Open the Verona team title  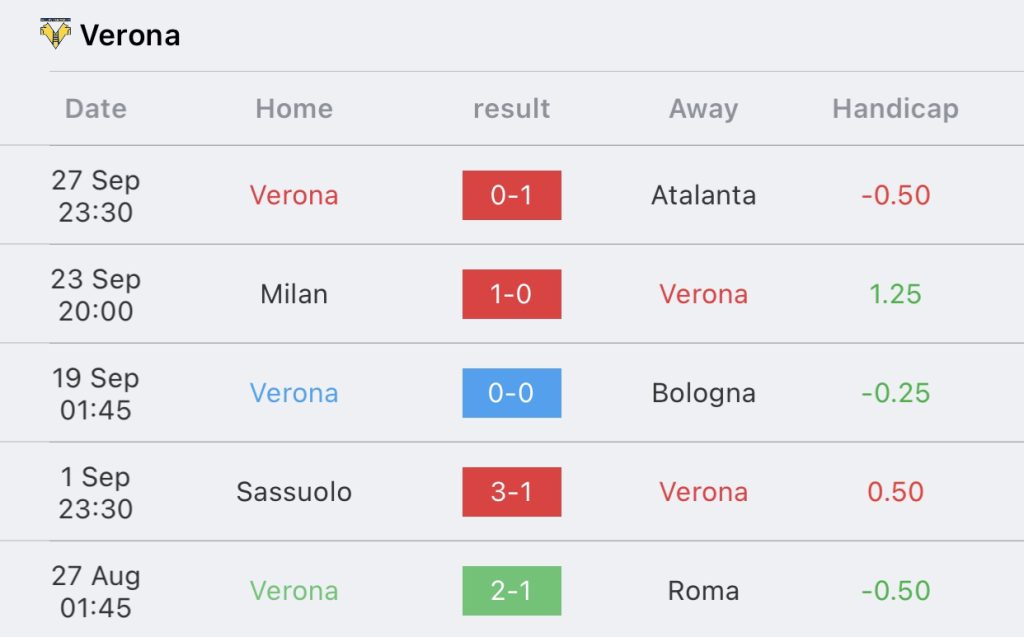tap(130, 35)
